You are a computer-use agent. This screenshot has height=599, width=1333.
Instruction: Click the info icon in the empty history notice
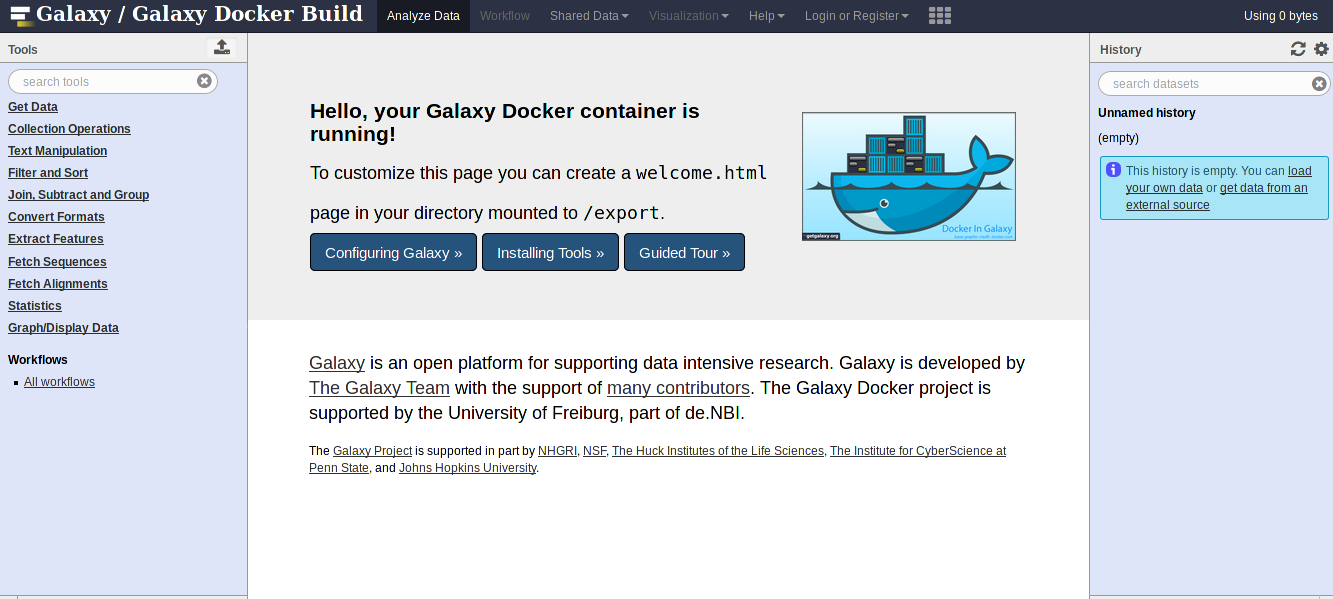click(x=1114, y=170)
